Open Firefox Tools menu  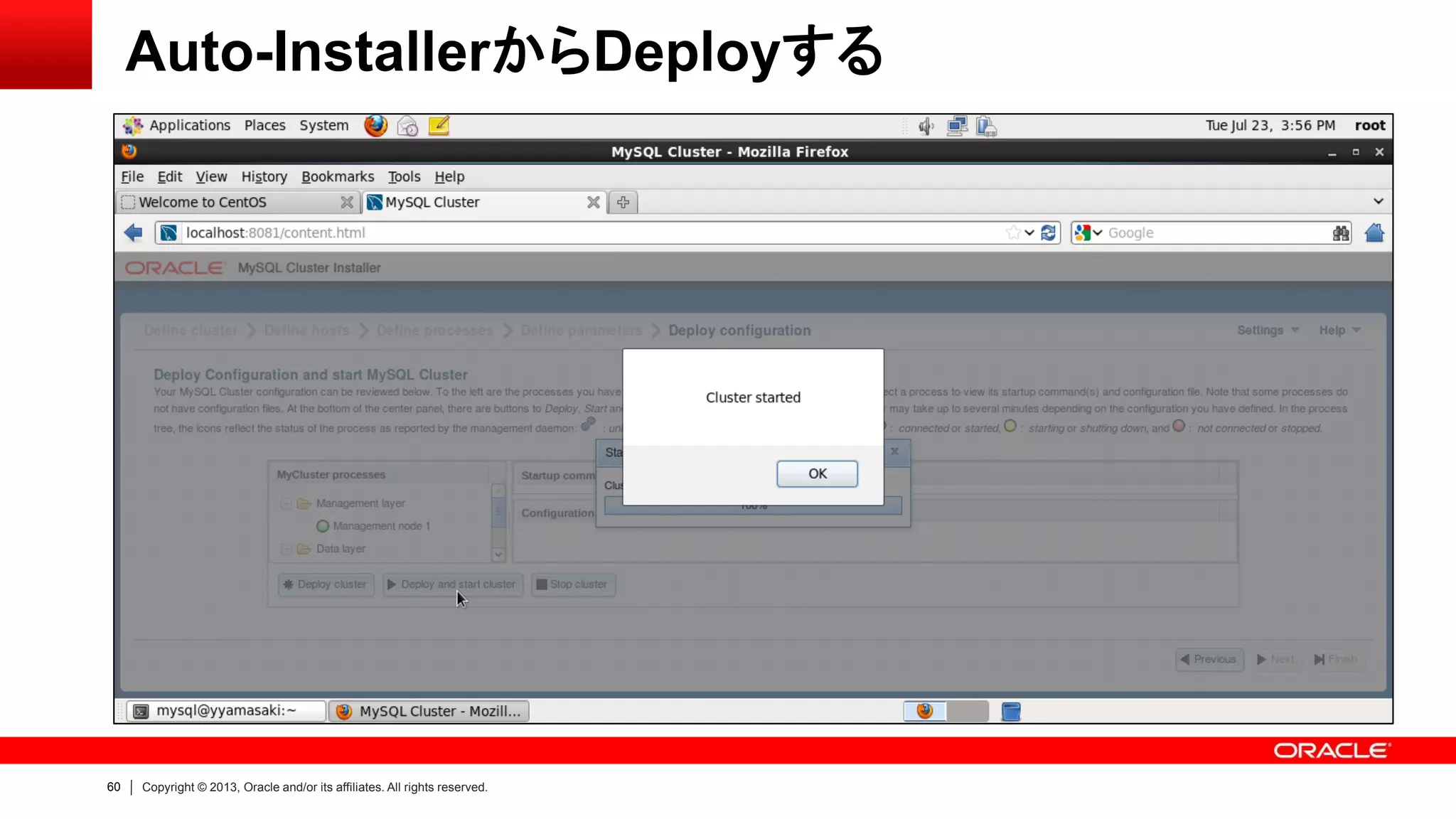(404, 176)
